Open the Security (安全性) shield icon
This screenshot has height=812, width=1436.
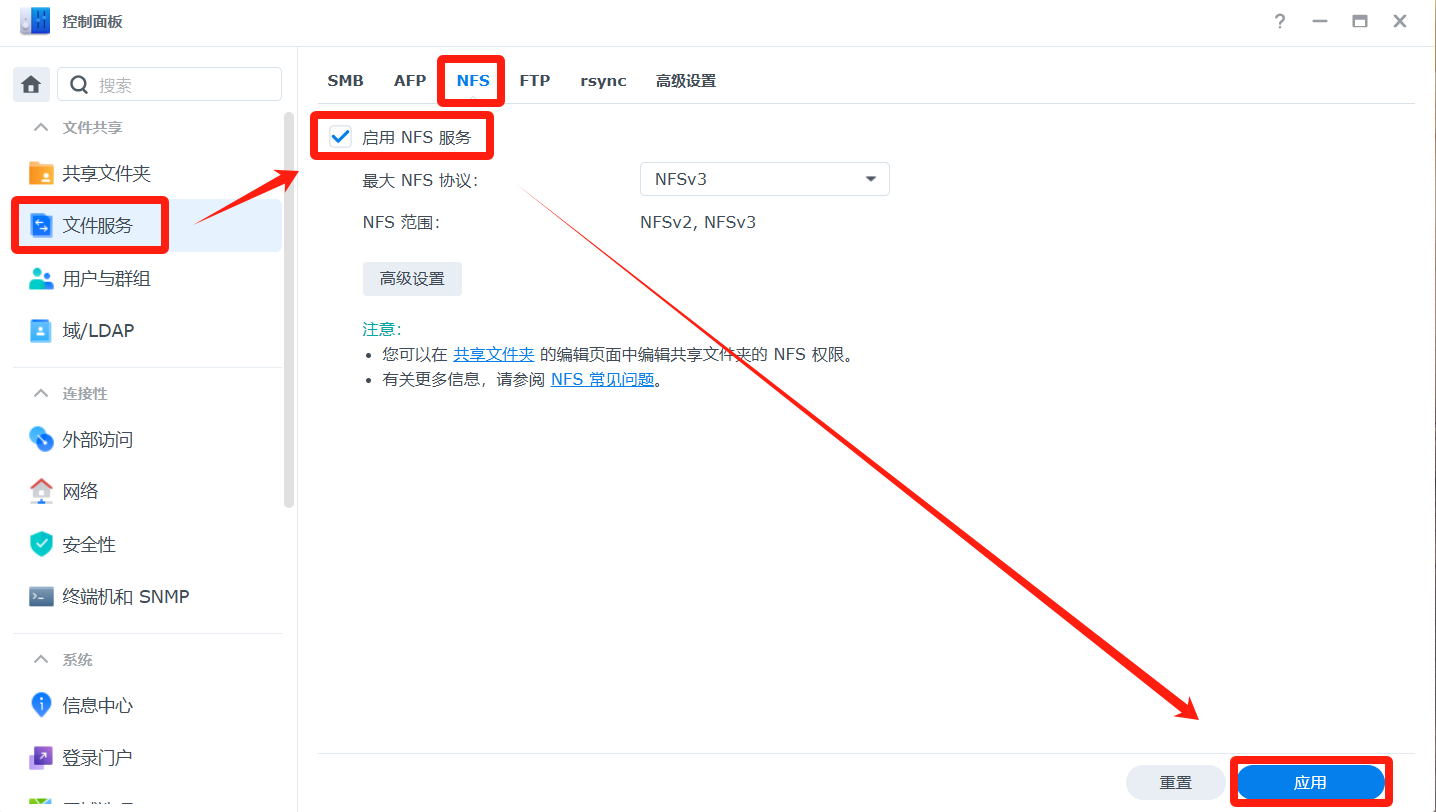click(41, 544)
